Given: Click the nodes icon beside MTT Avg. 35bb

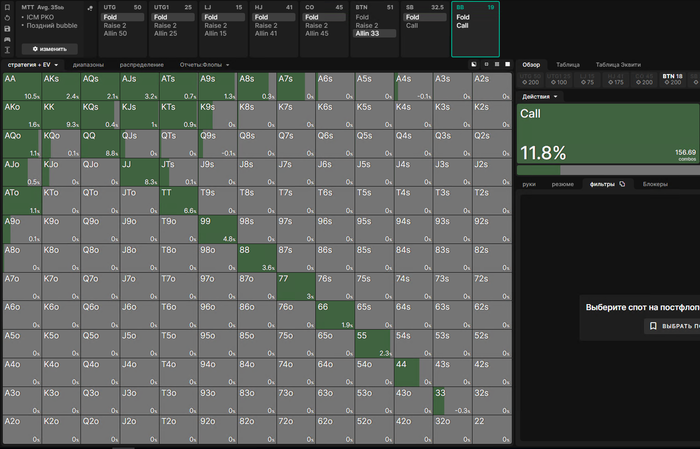Looking at the screenshot, I should pyautogui.click(x=90, y=8).
